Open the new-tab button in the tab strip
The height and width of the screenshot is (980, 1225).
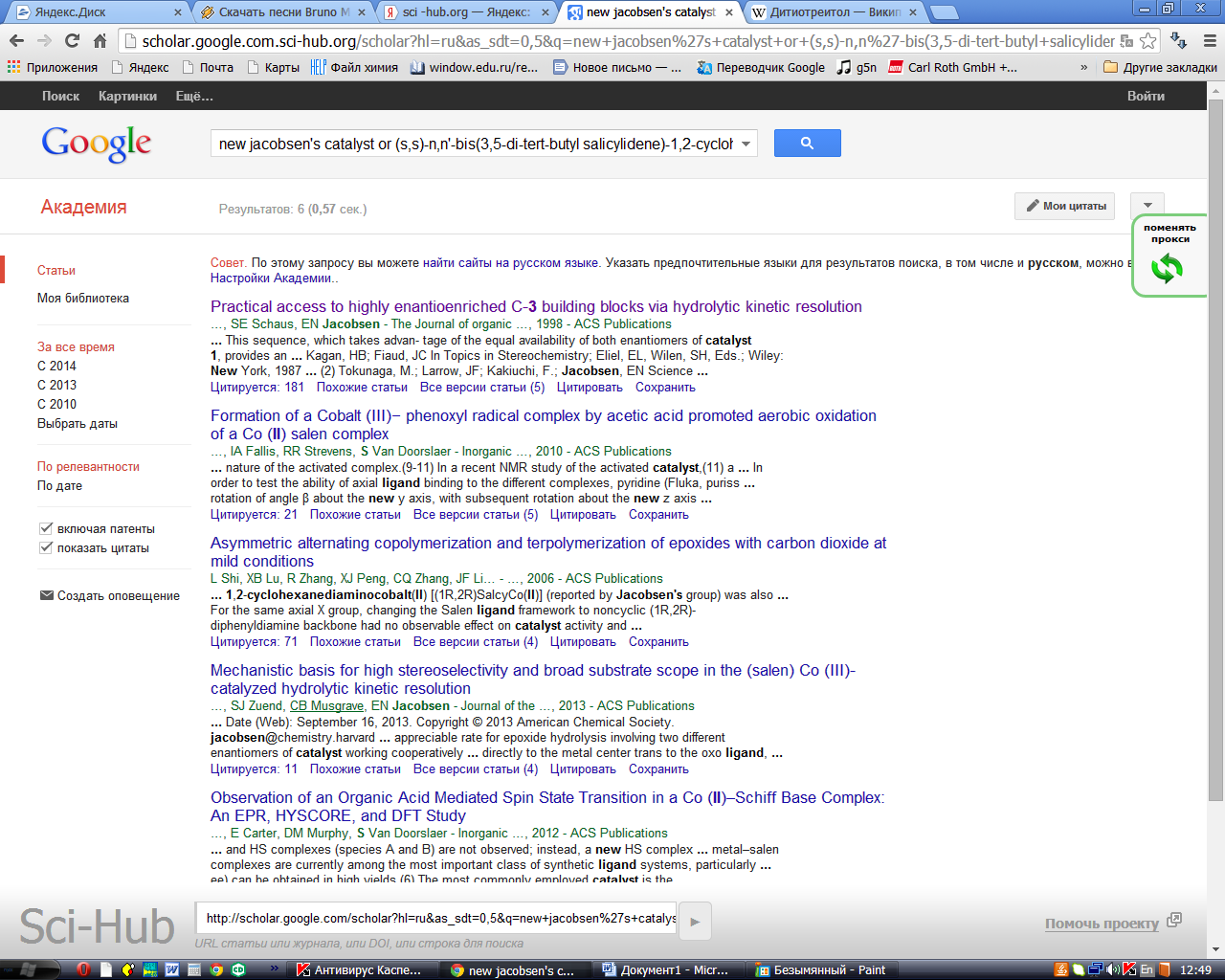point(944,12)
